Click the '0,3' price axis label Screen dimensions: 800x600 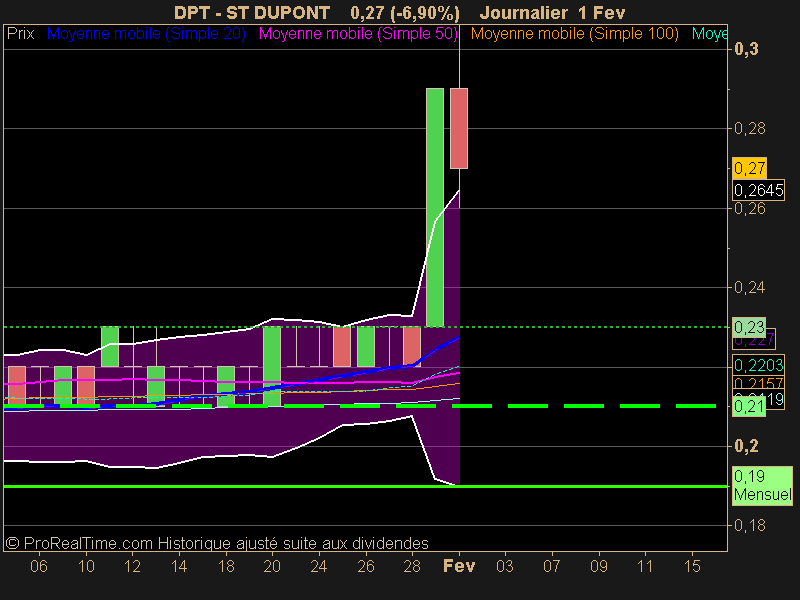(746, 49)
